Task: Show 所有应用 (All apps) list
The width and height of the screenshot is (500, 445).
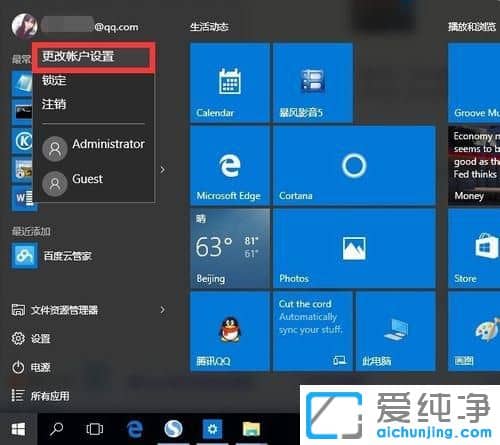Action: tap(41, 396)
